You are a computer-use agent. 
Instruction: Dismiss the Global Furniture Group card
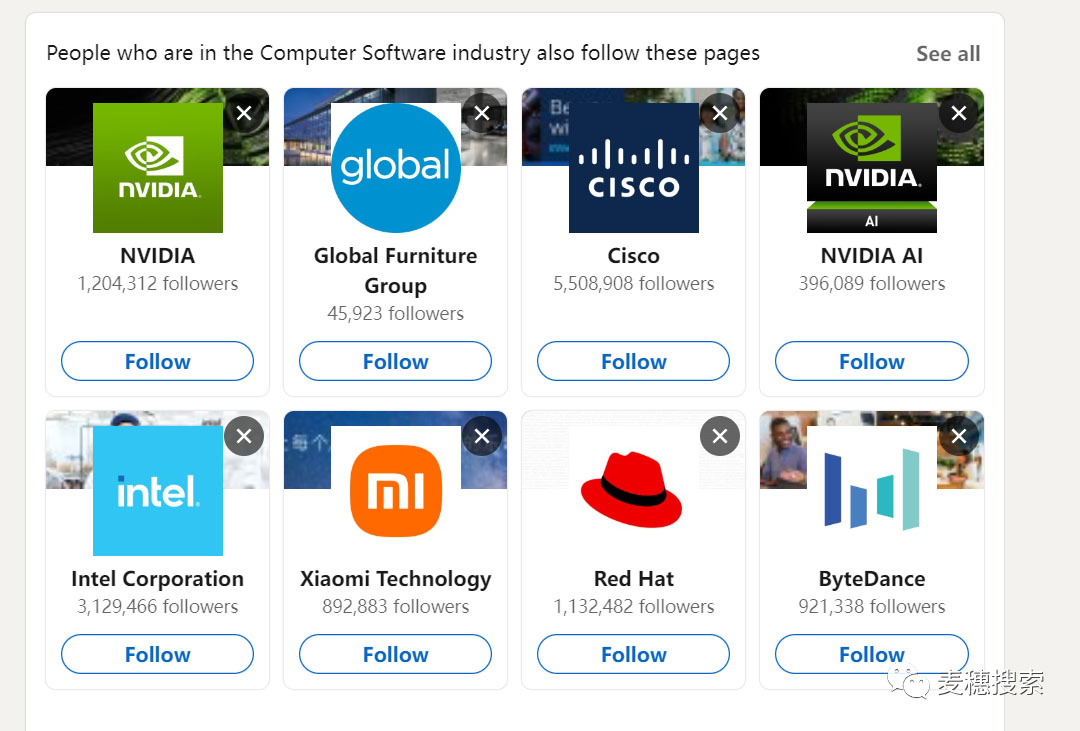click(482, 113)
